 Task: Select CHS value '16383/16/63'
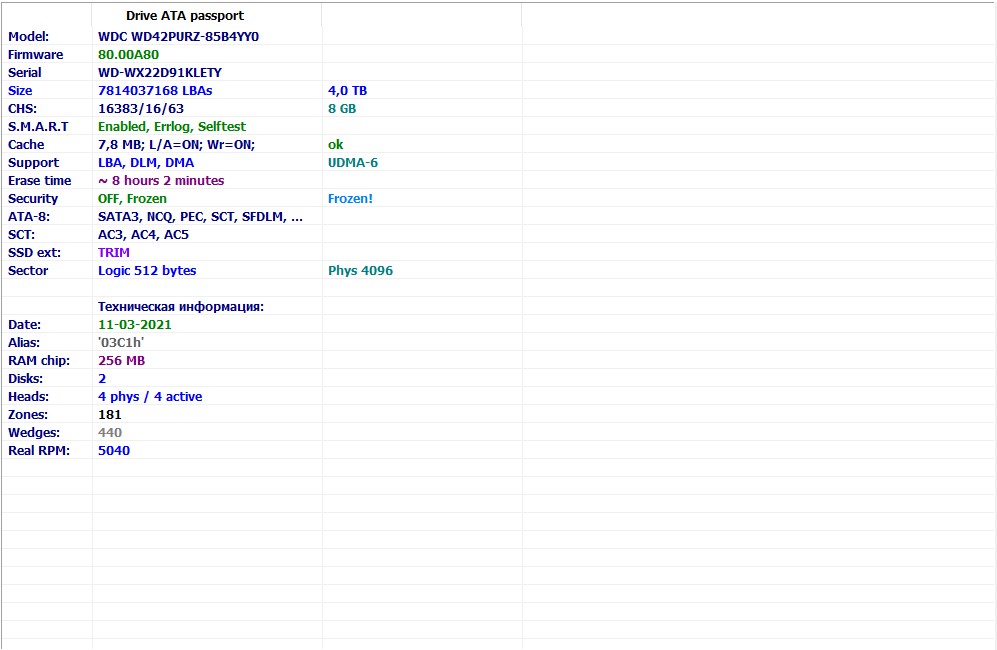point(141,109)
